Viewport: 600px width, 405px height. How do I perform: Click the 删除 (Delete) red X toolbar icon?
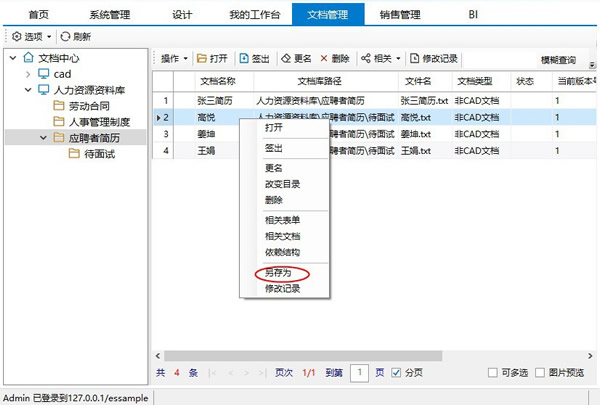pyautogui.click(x=324, y=59)
